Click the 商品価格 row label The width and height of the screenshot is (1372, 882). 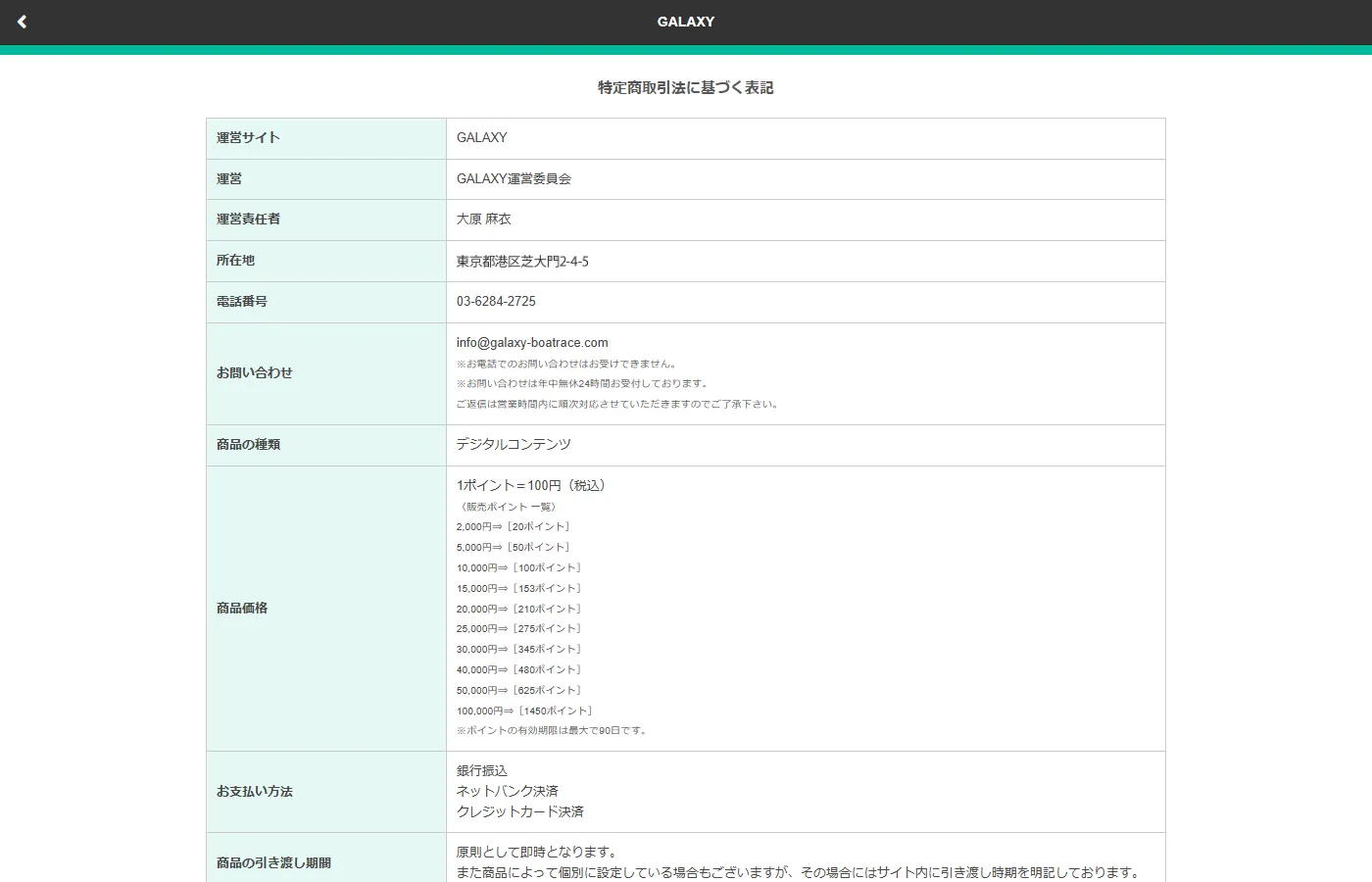coord(242,609)
